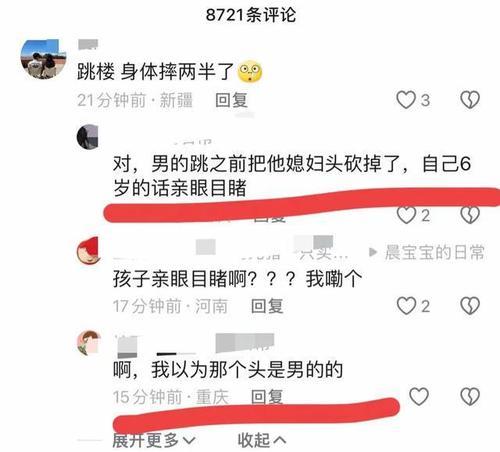Like the 跳楼 comment with 3 likes
The height and width of the screenshot is (452, 500).
(406, 100)
